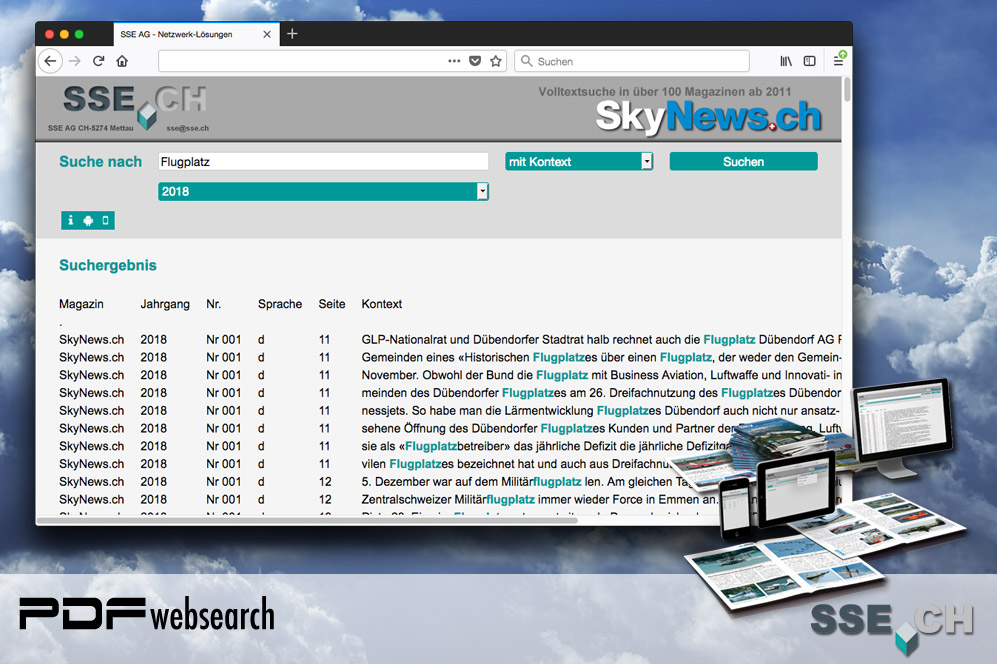Open the page actions three-dot menu

coord(454,61)
